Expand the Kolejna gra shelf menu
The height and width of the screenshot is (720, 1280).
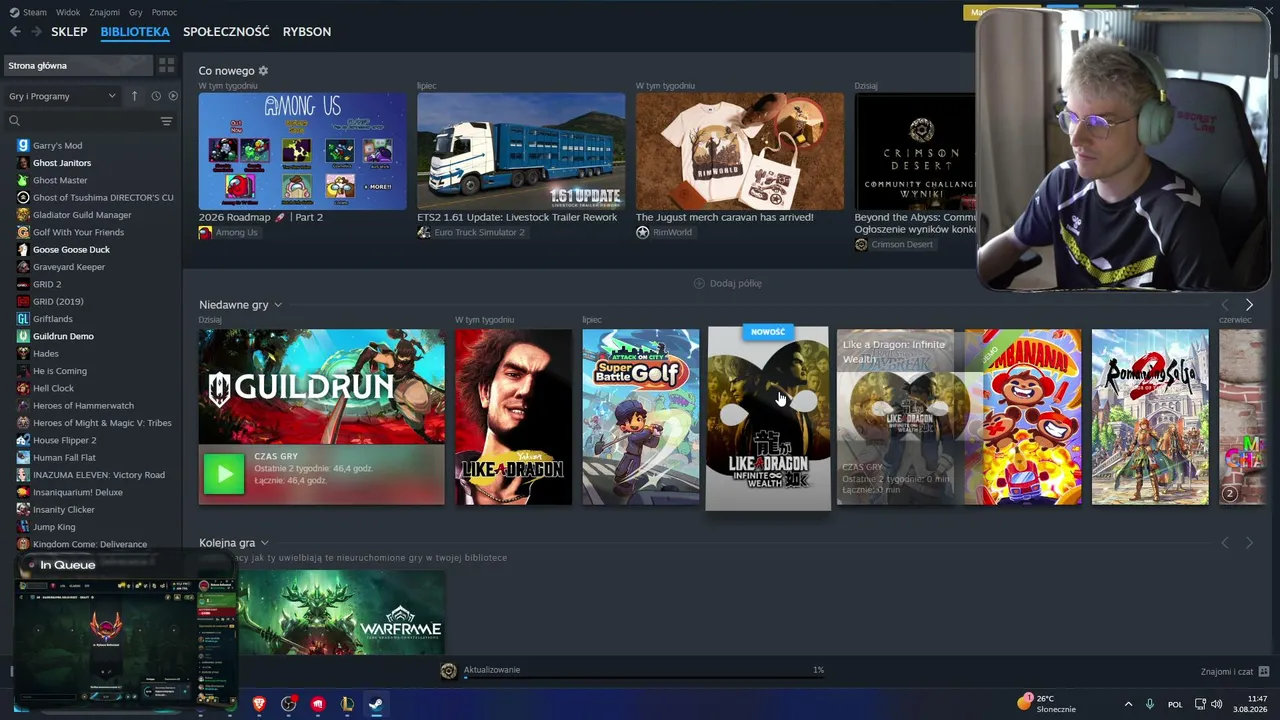pos(264,543)
